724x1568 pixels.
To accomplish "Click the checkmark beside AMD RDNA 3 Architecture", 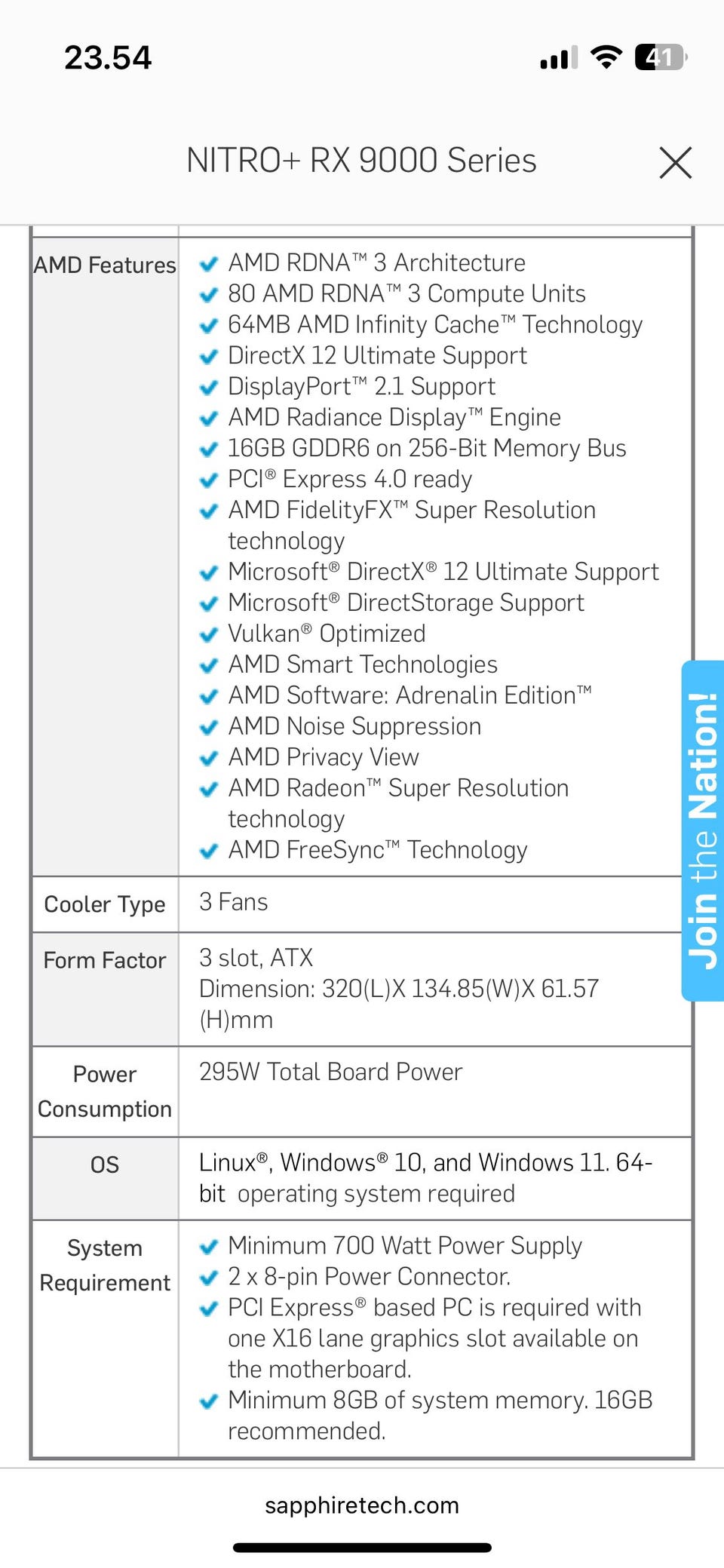I will [x=208, y=264].
